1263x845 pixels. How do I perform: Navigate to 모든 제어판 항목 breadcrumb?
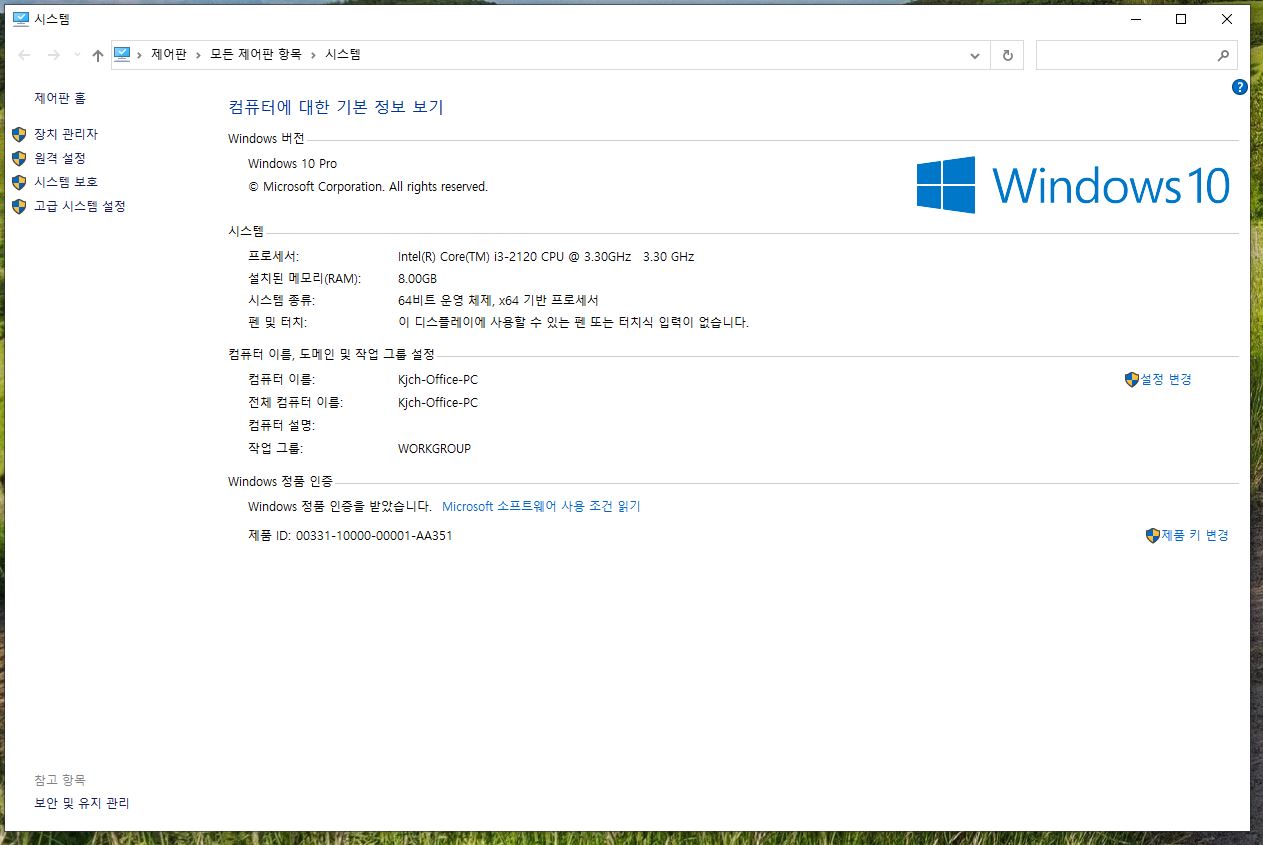(x=258, y=55)
